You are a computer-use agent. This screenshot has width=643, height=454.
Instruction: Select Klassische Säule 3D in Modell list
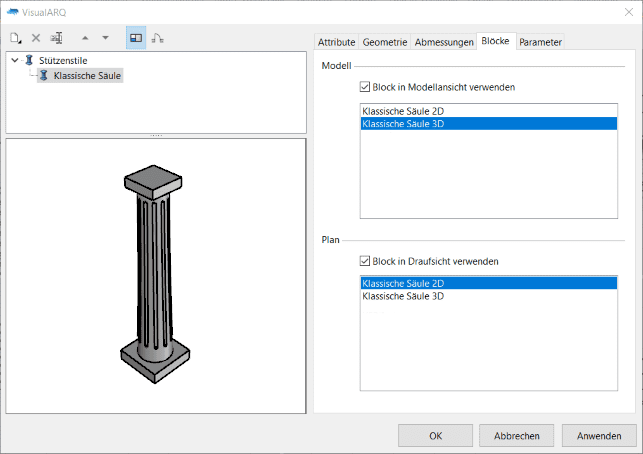point(488,123)
